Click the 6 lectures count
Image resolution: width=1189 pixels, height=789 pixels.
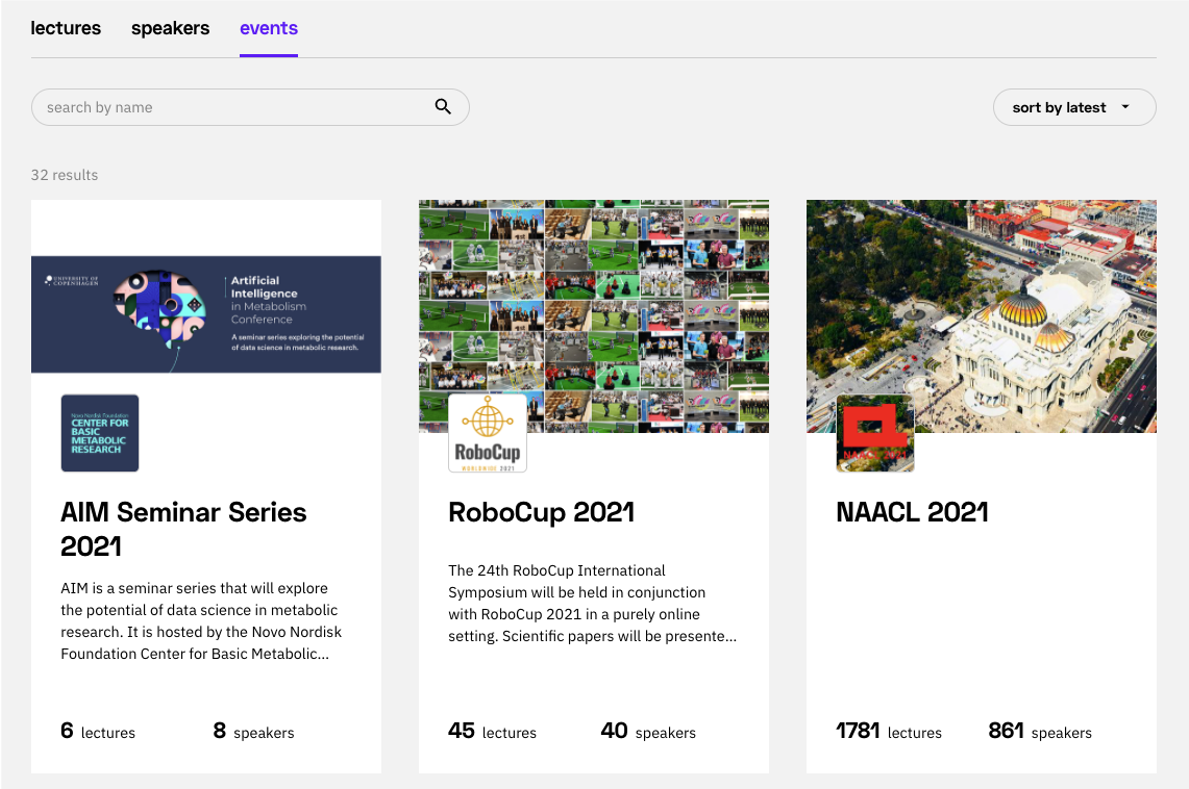pyautogui.click(x=98, y=731)
